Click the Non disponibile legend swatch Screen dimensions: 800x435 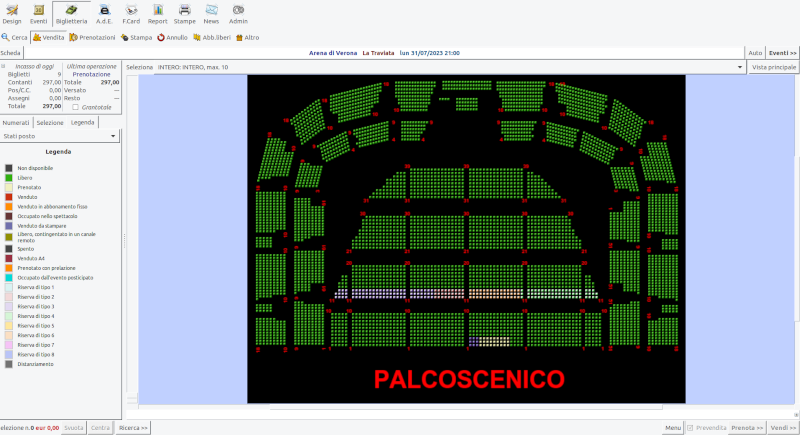tap(9, 168)
